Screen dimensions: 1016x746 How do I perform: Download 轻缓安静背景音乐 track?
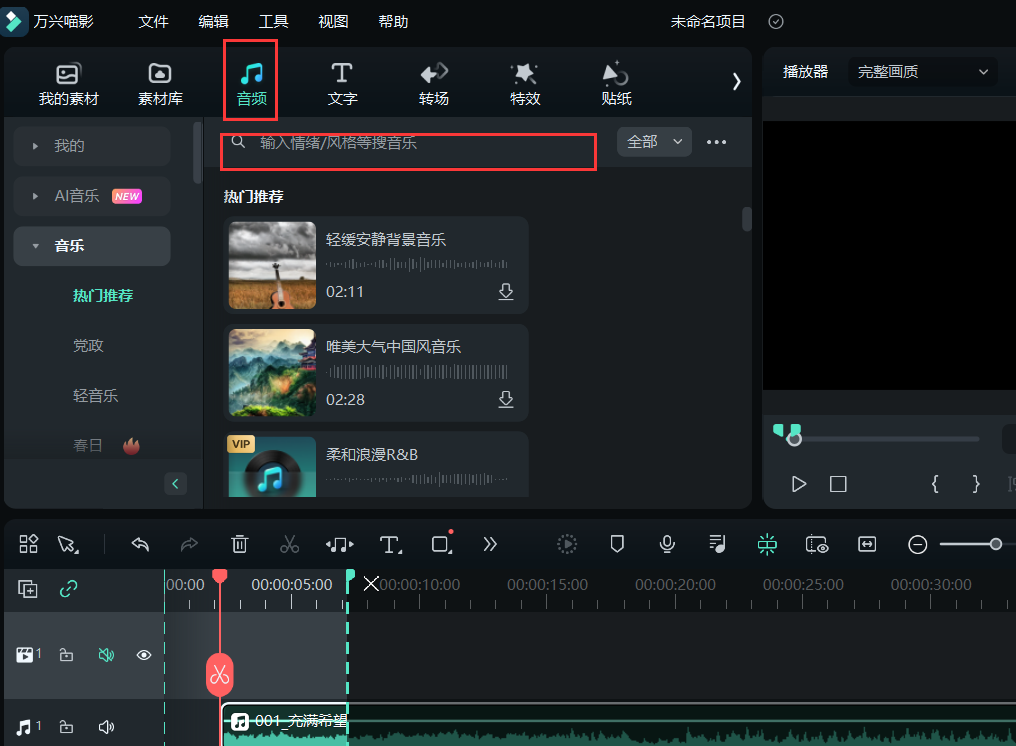pos(506,291)
